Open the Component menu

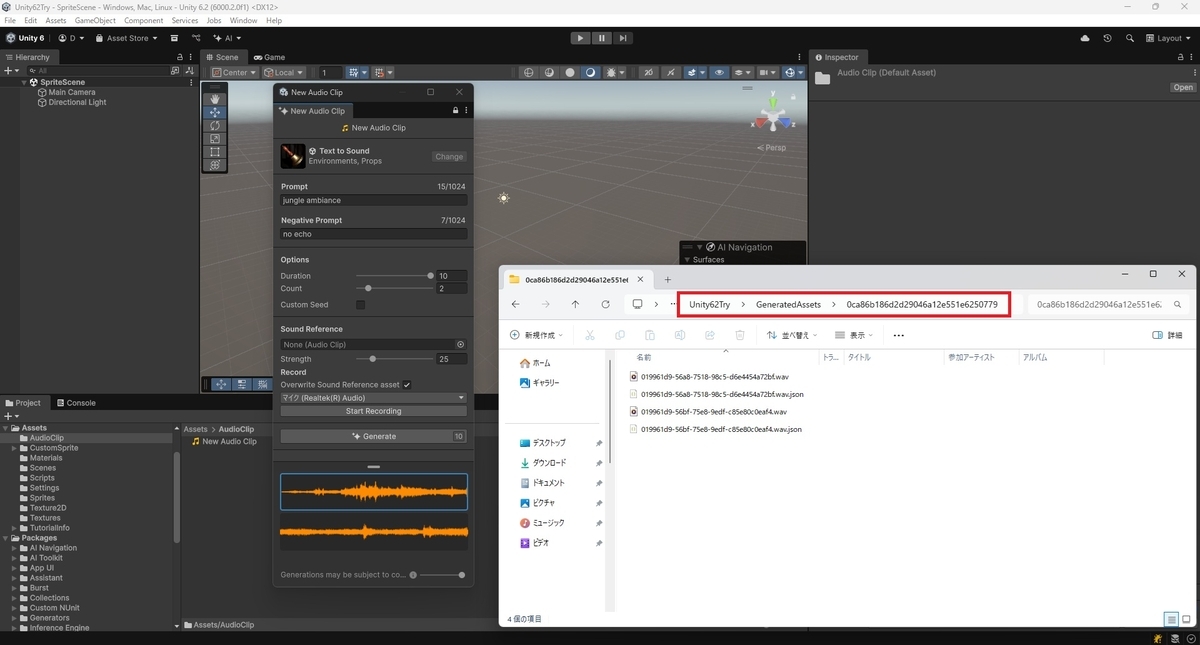pyautogui.click(x=143, y=20)
